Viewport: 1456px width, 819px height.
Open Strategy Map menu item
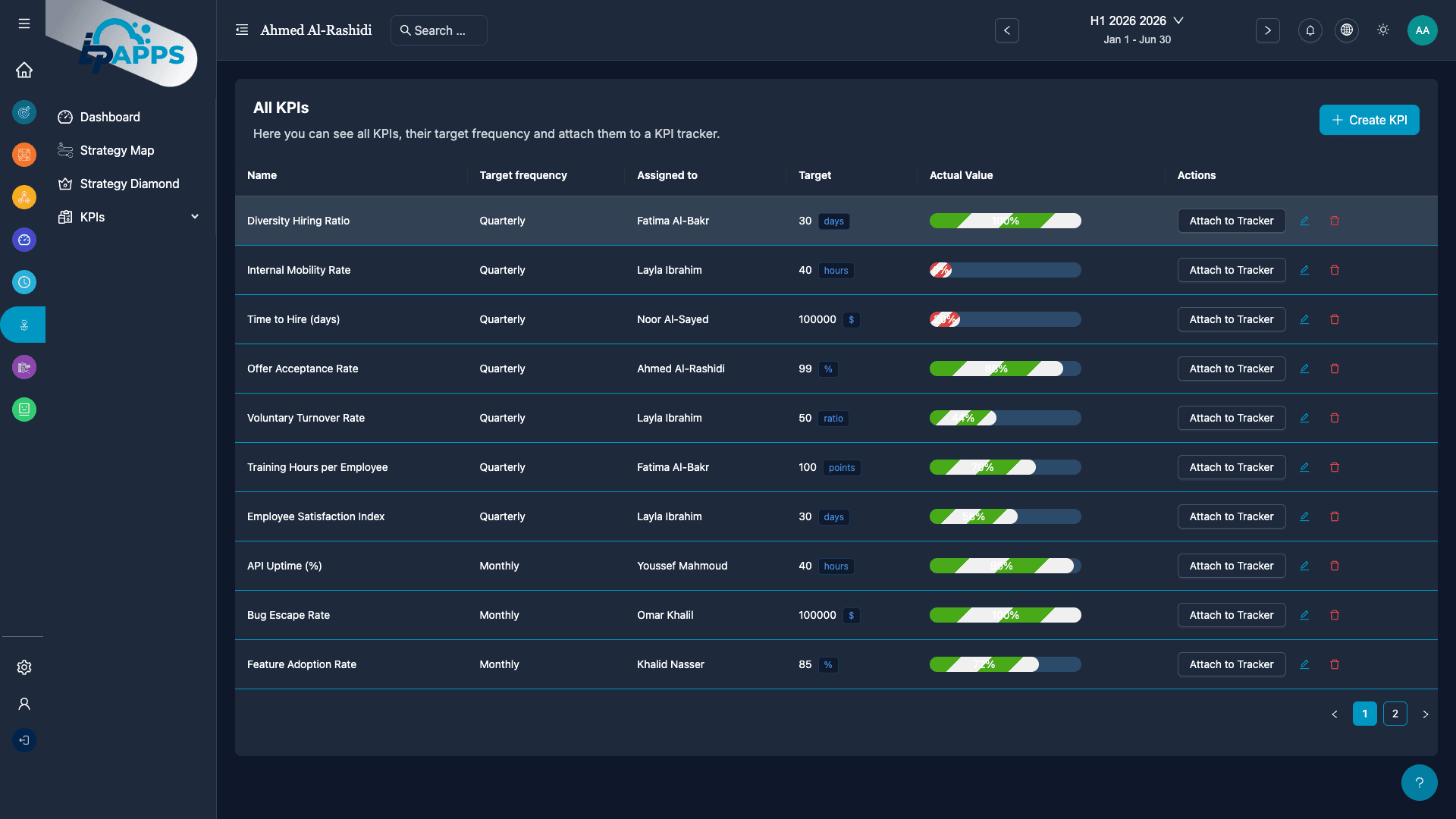coord(117,150)
